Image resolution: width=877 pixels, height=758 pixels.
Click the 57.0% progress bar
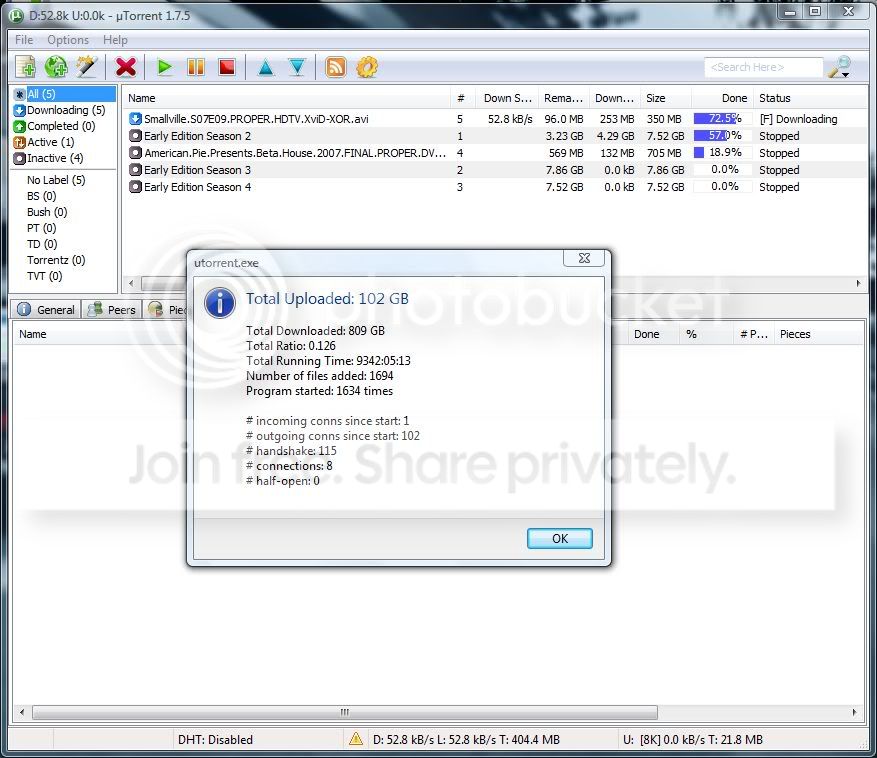click(x=722, y=135)
